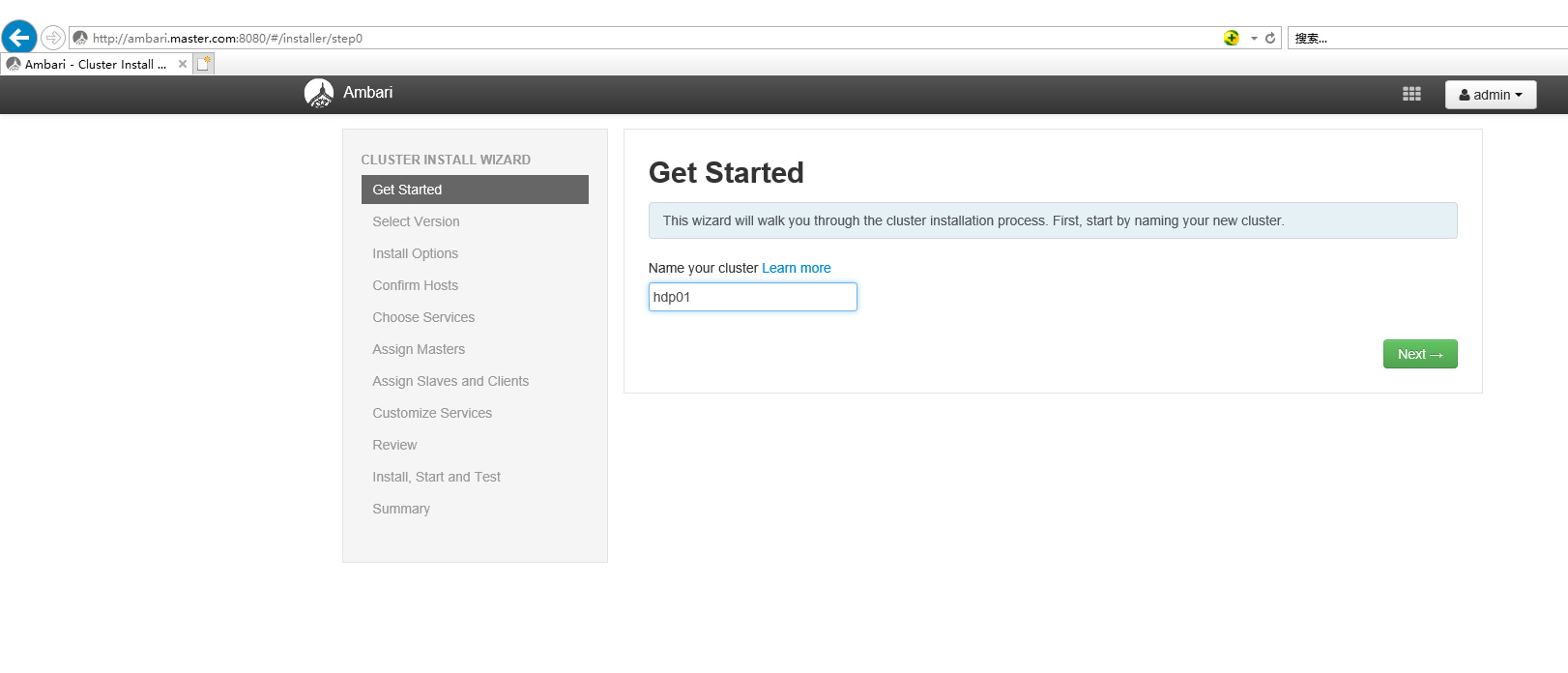Click the CLUSTER INSTALL WIZARD title

446,160
